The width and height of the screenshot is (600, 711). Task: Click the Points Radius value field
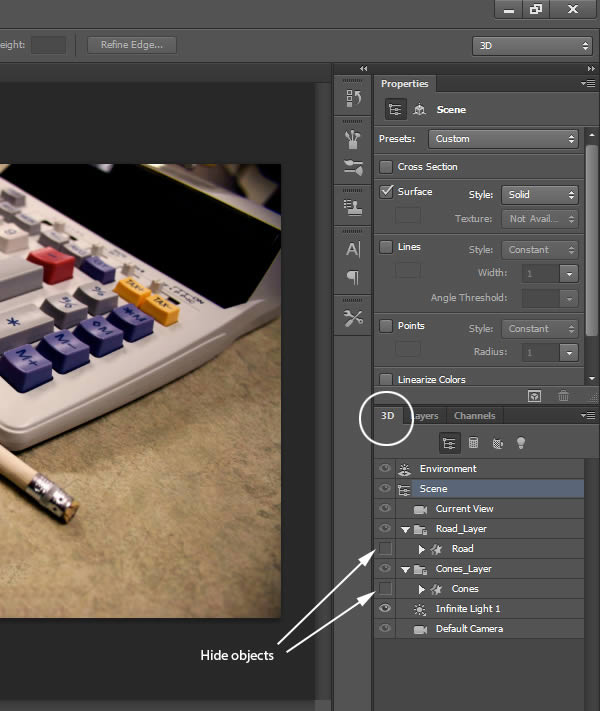[541, 353]
